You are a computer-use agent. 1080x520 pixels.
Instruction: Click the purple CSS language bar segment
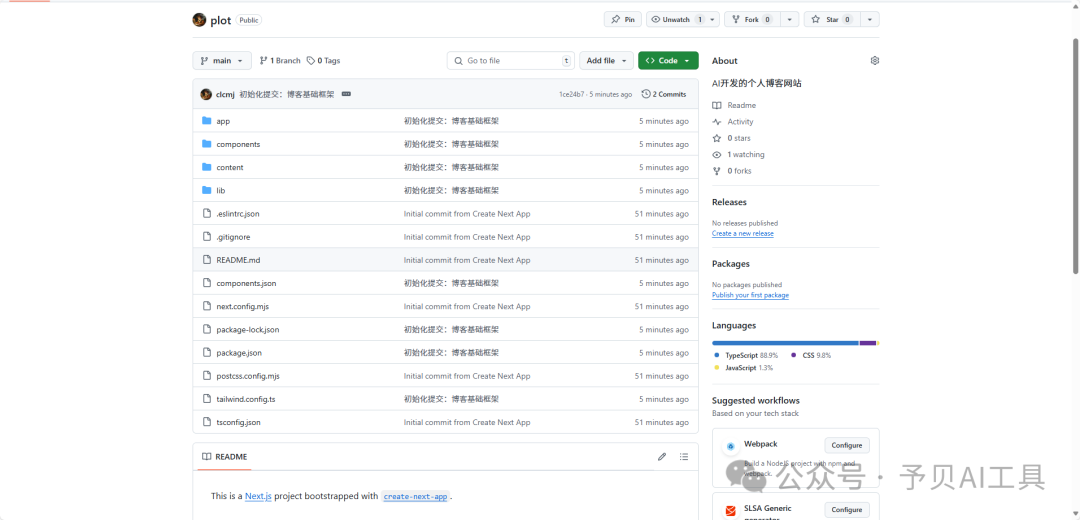(x=868, y=343)
